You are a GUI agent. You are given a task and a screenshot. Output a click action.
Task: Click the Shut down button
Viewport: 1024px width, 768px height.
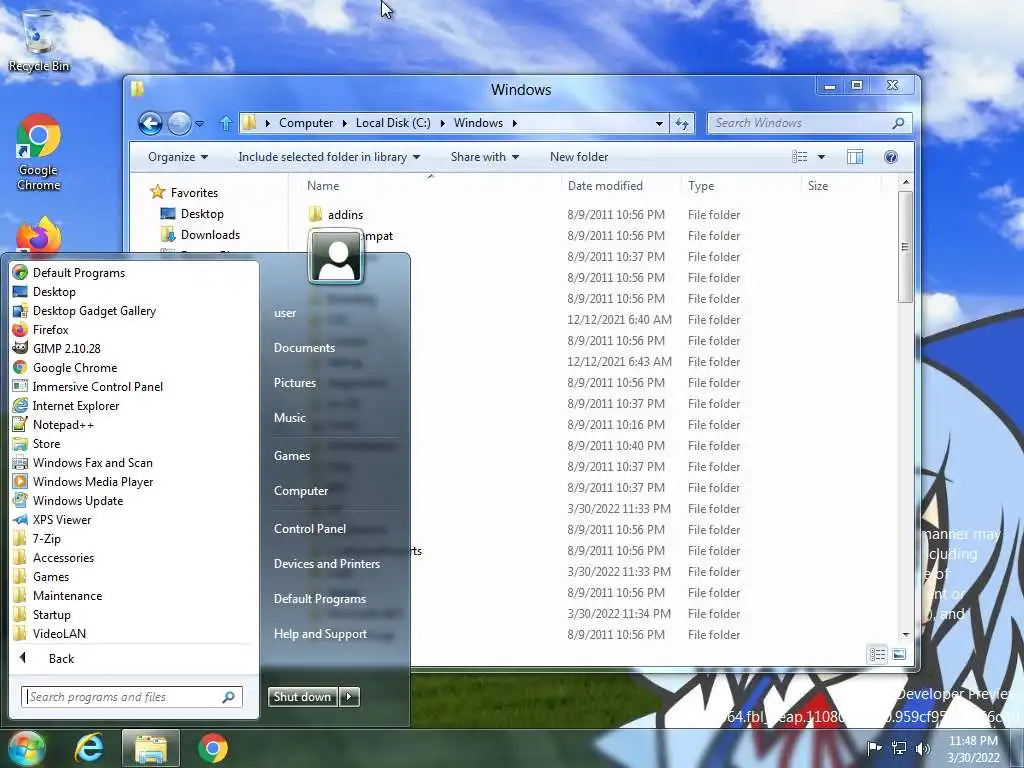coord(303,697)
